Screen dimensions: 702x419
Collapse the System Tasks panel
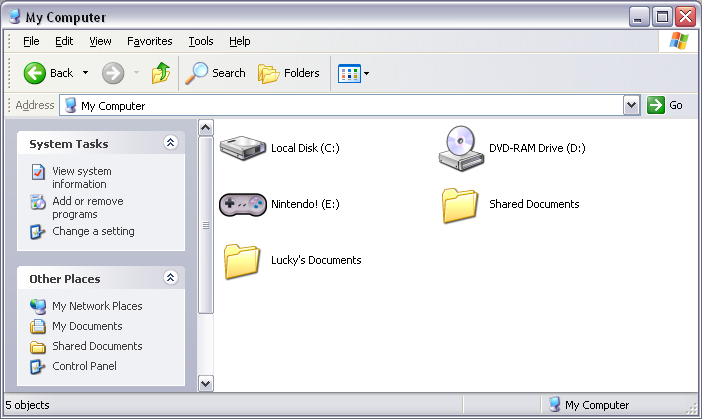171,143
